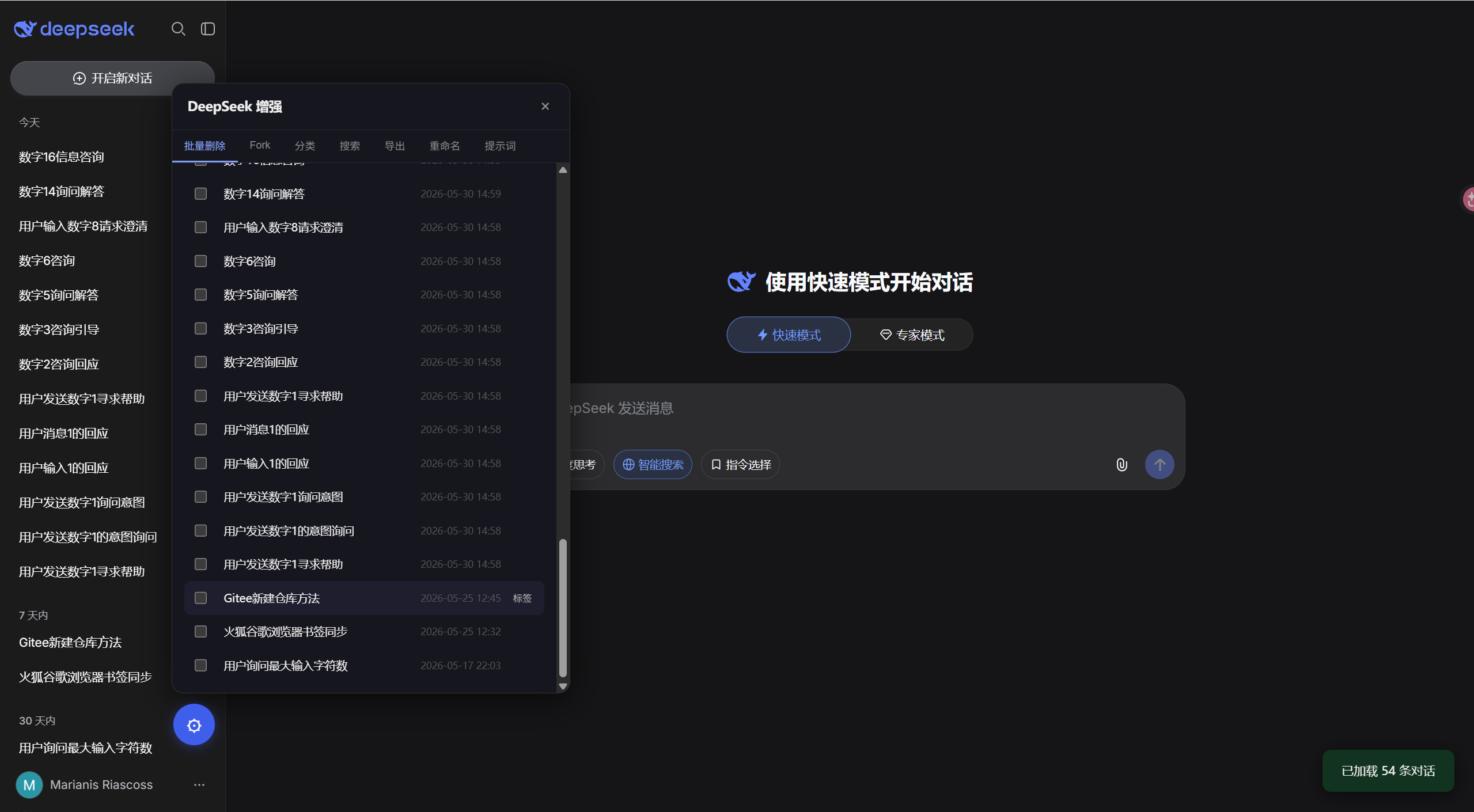Screen dimensions: 1474x812
Task: Click the paperclip attachment icon
Action: click(x=1121, y=465)
